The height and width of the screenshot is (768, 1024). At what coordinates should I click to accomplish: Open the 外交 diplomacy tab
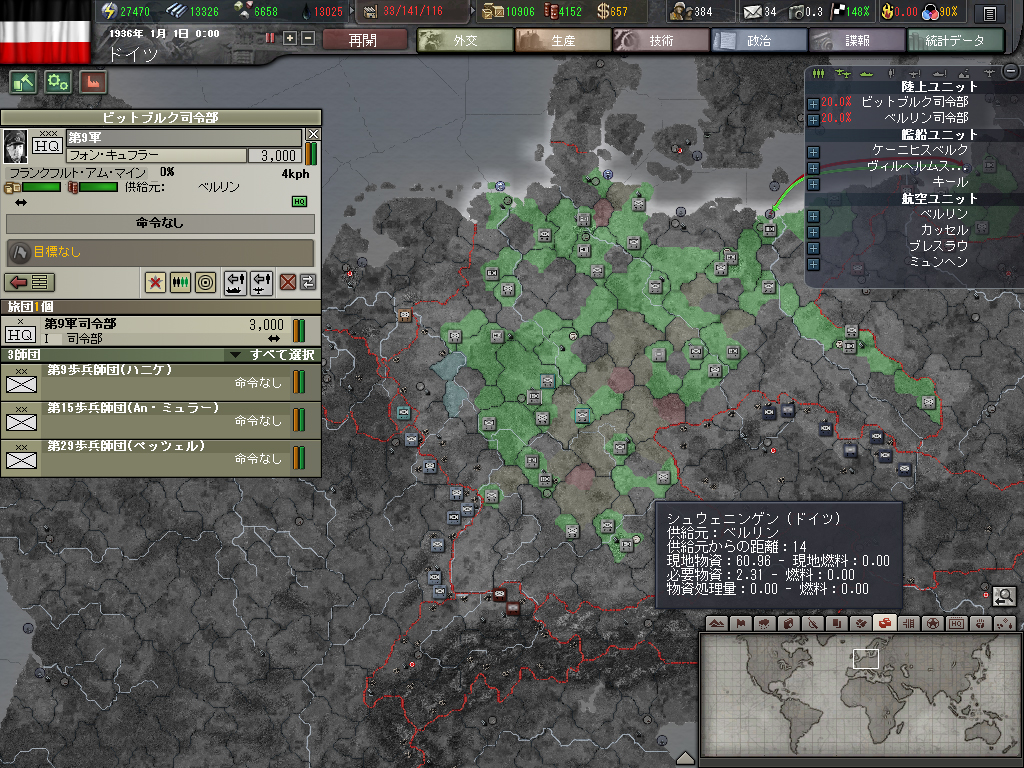click(x=465, y=40)
